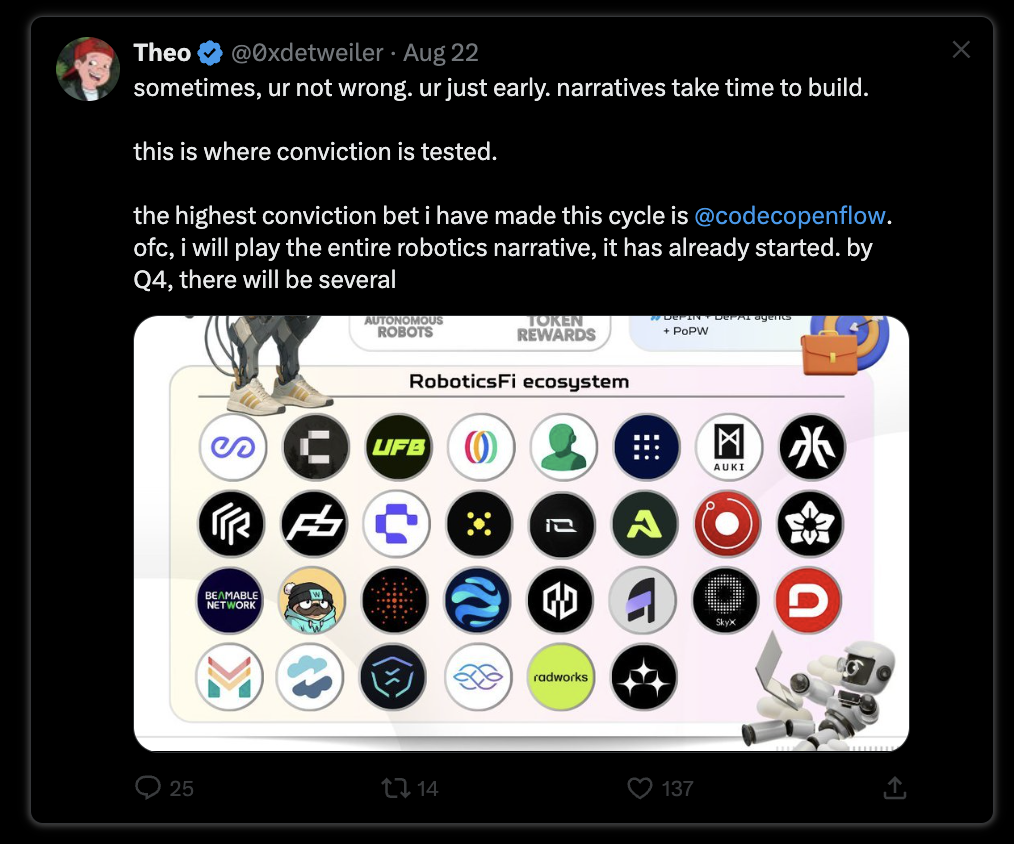The image size is (1014, 844).
Task: Click the Theo display name
Action: pos(162,53)
